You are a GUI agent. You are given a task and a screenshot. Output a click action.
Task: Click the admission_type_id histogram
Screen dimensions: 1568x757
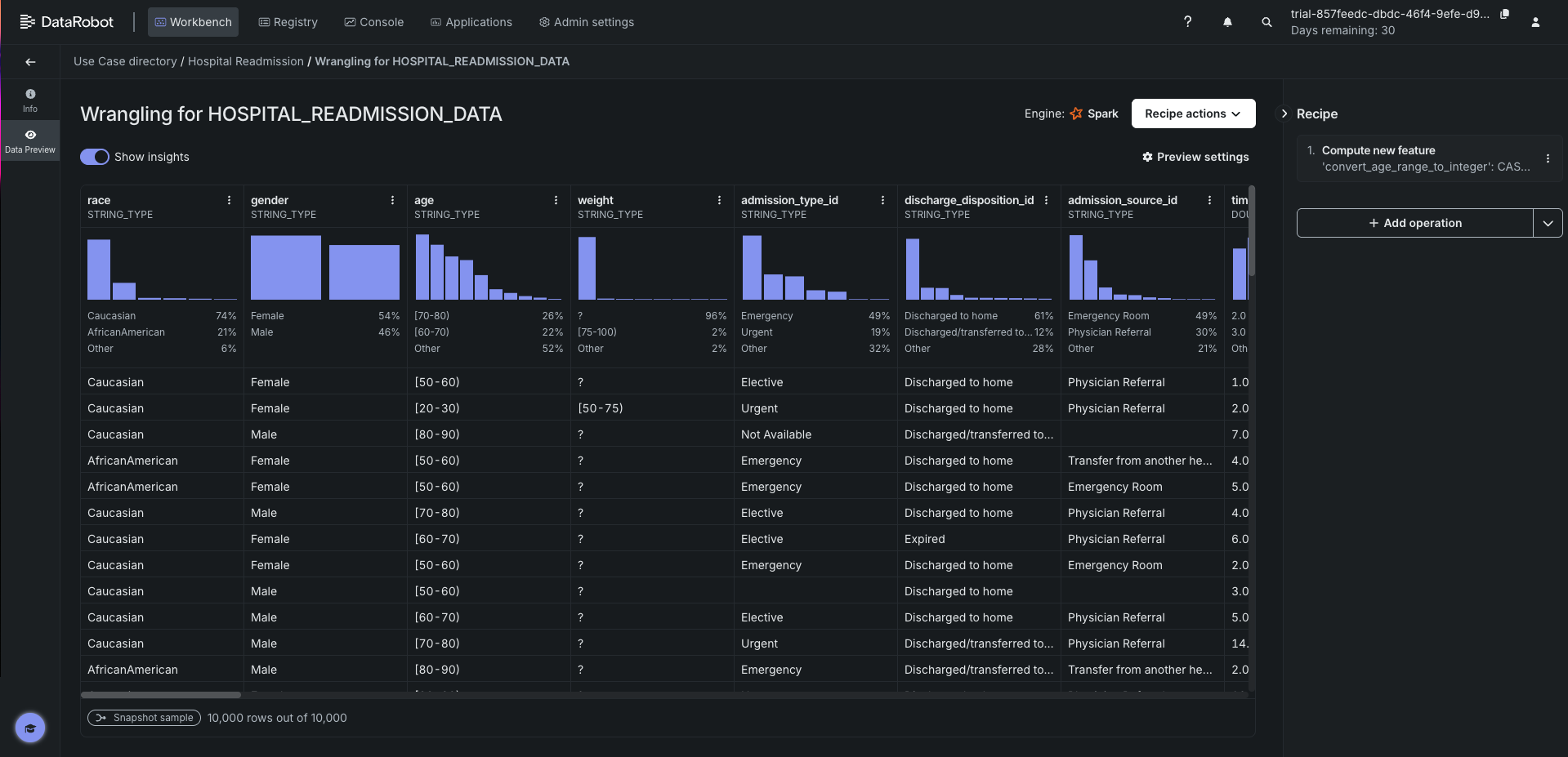815,268
